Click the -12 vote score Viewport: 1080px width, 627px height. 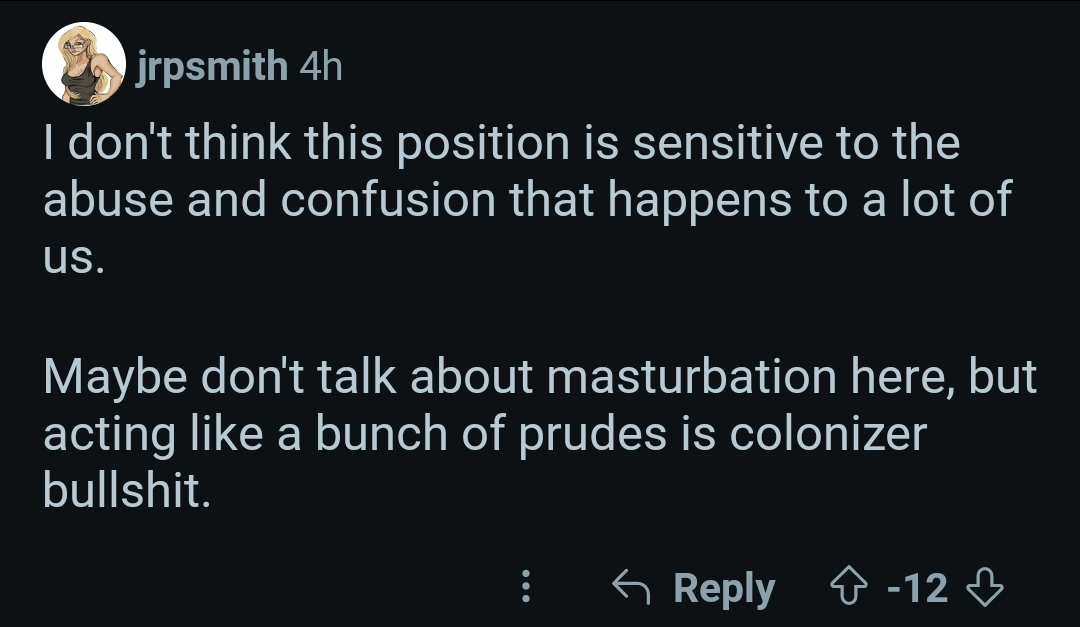coord(918,588)
